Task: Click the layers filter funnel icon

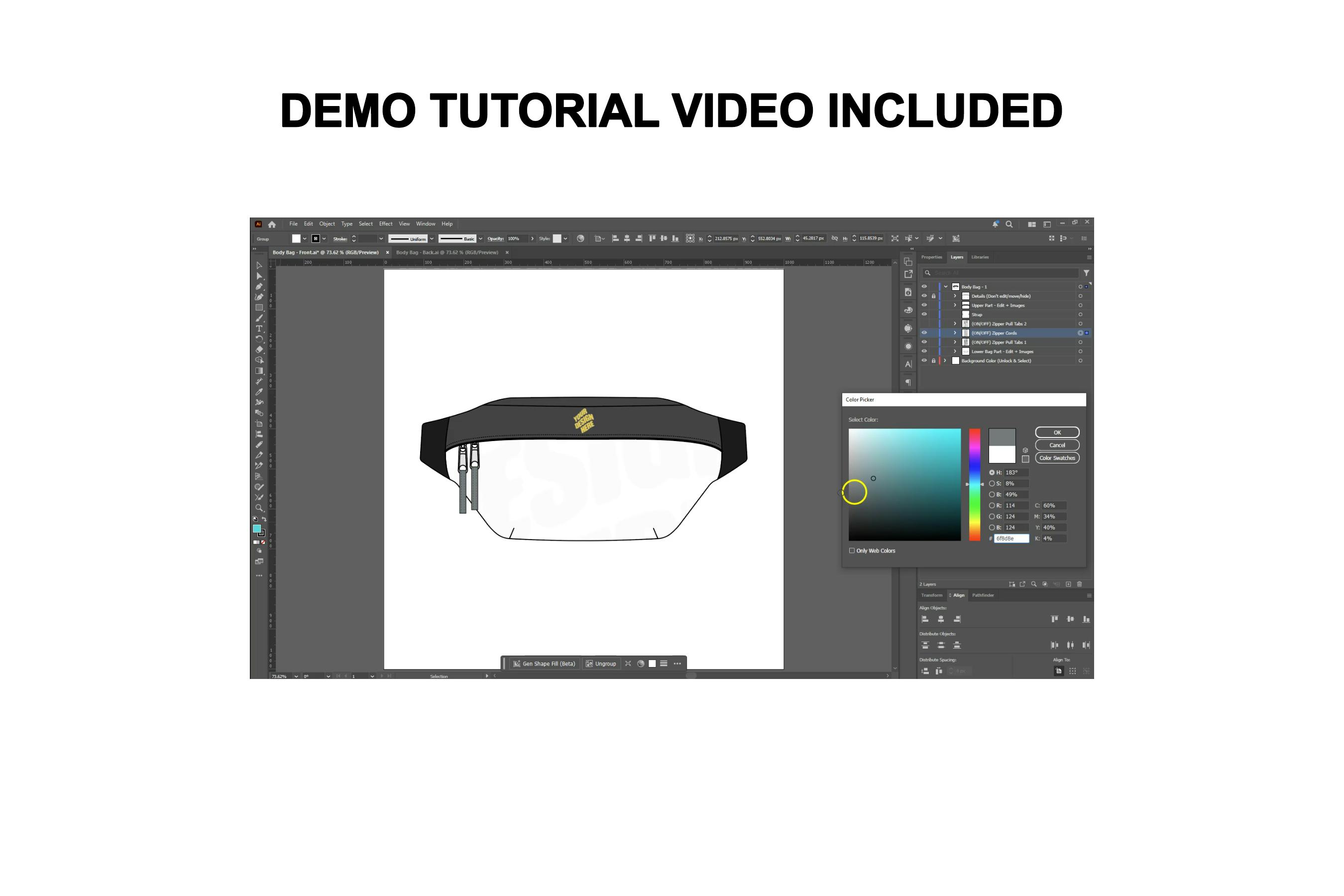Action: (x=1086, y=273)
